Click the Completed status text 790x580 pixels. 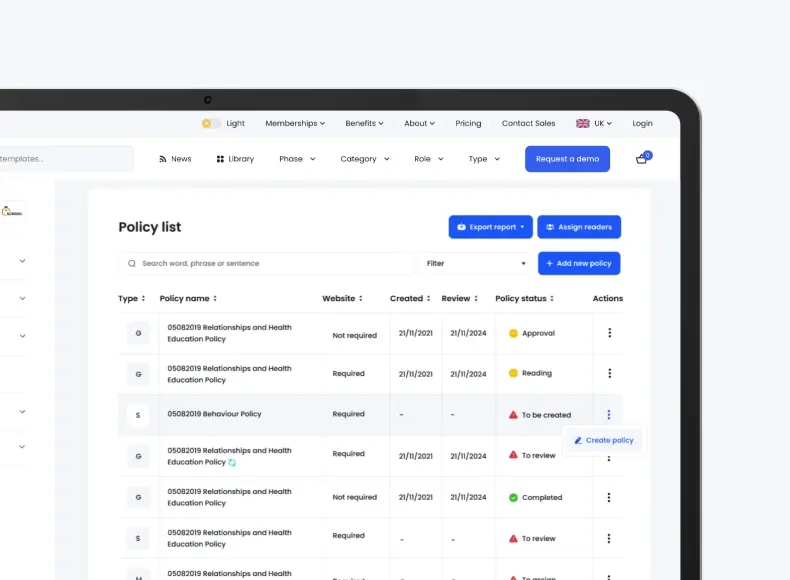(542, 497)
